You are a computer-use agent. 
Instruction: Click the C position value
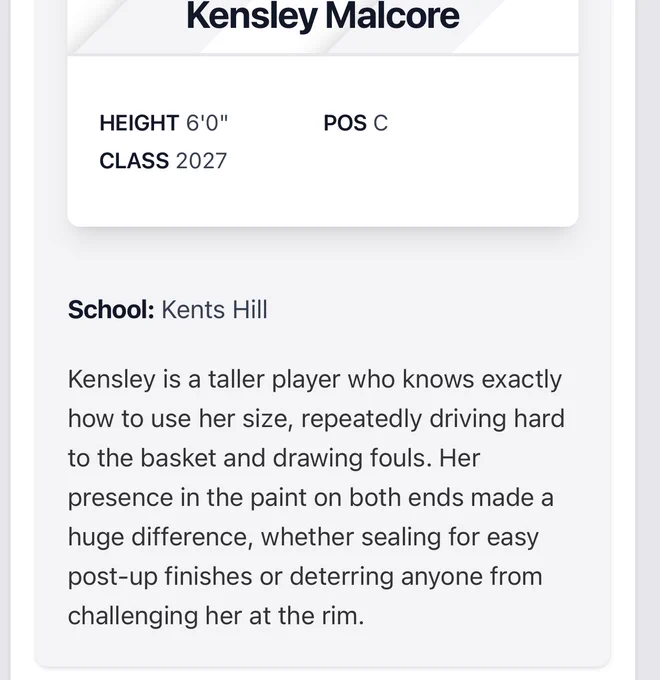point(380,123)
